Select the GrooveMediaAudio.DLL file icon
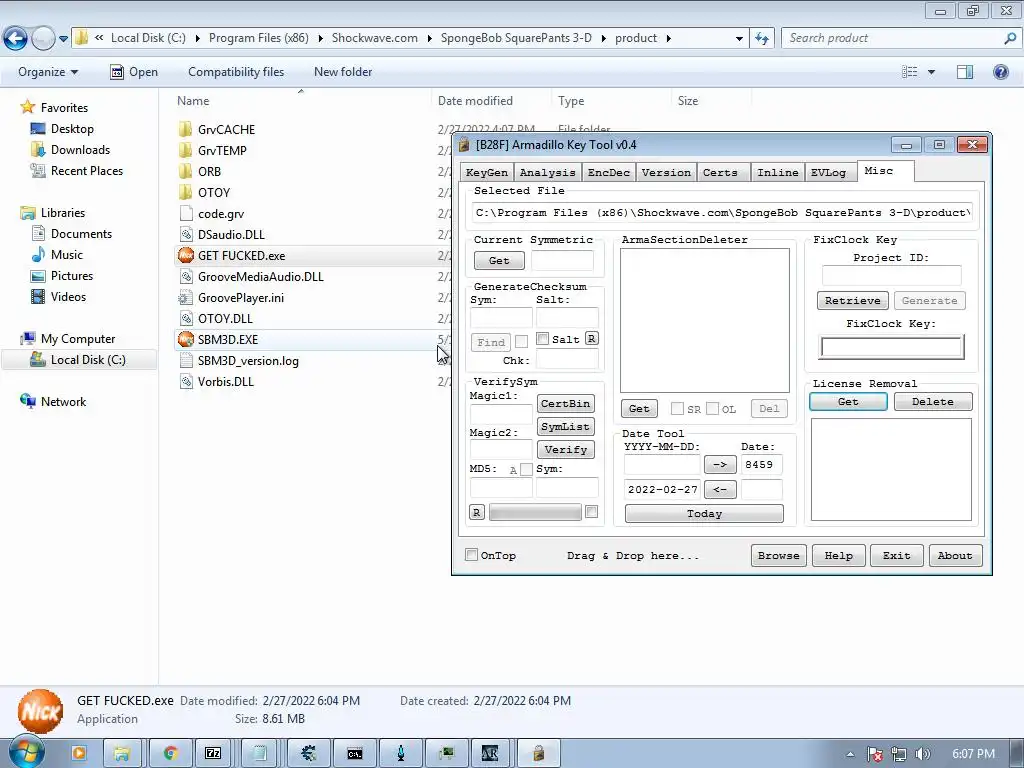The width and height of the screenshot is (1024, 768). click(186, 276)
